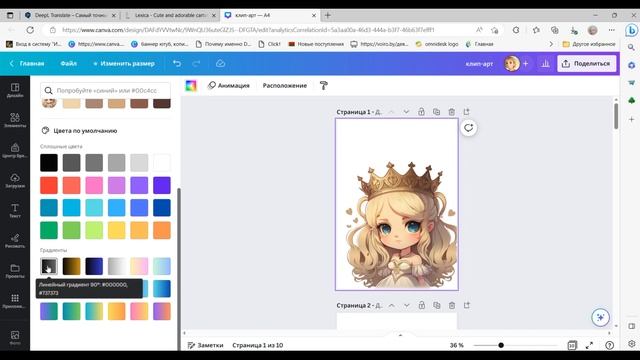This screenshot has height=360, width=640.
Task: Open the Elements panel in sidebar
Action: point(15,120)
